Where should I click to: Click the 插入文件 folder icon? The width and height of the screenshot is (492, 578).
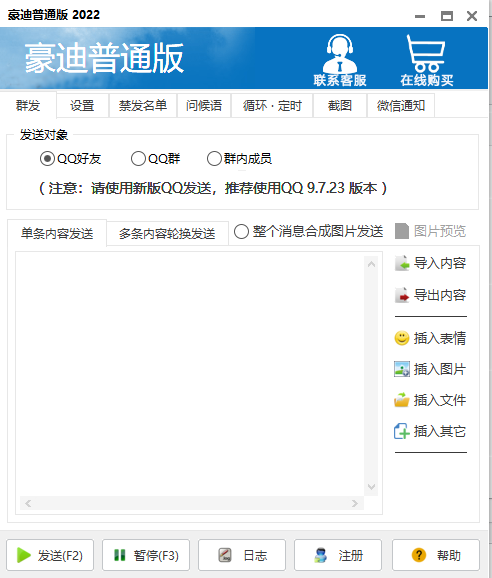402,400
